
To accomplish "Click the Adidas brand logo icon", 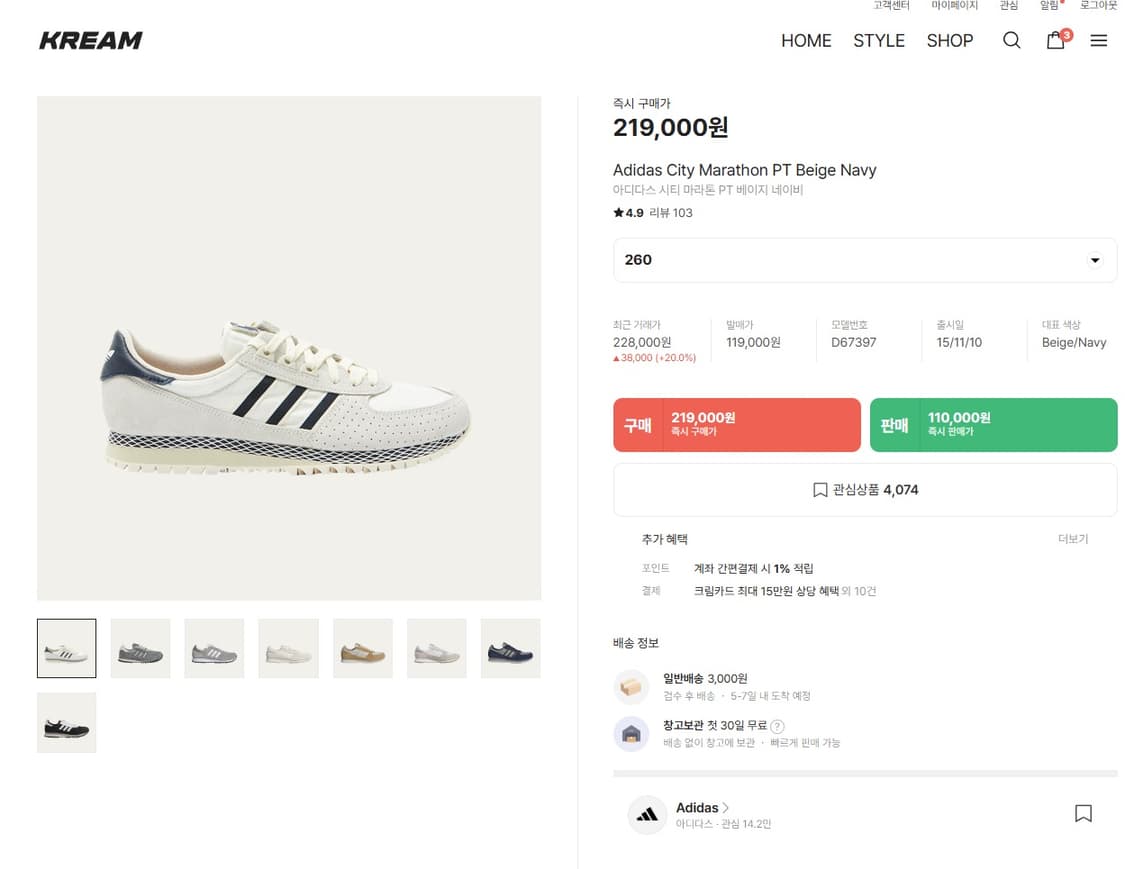I will pyautogui.click(x=647, y=815).
